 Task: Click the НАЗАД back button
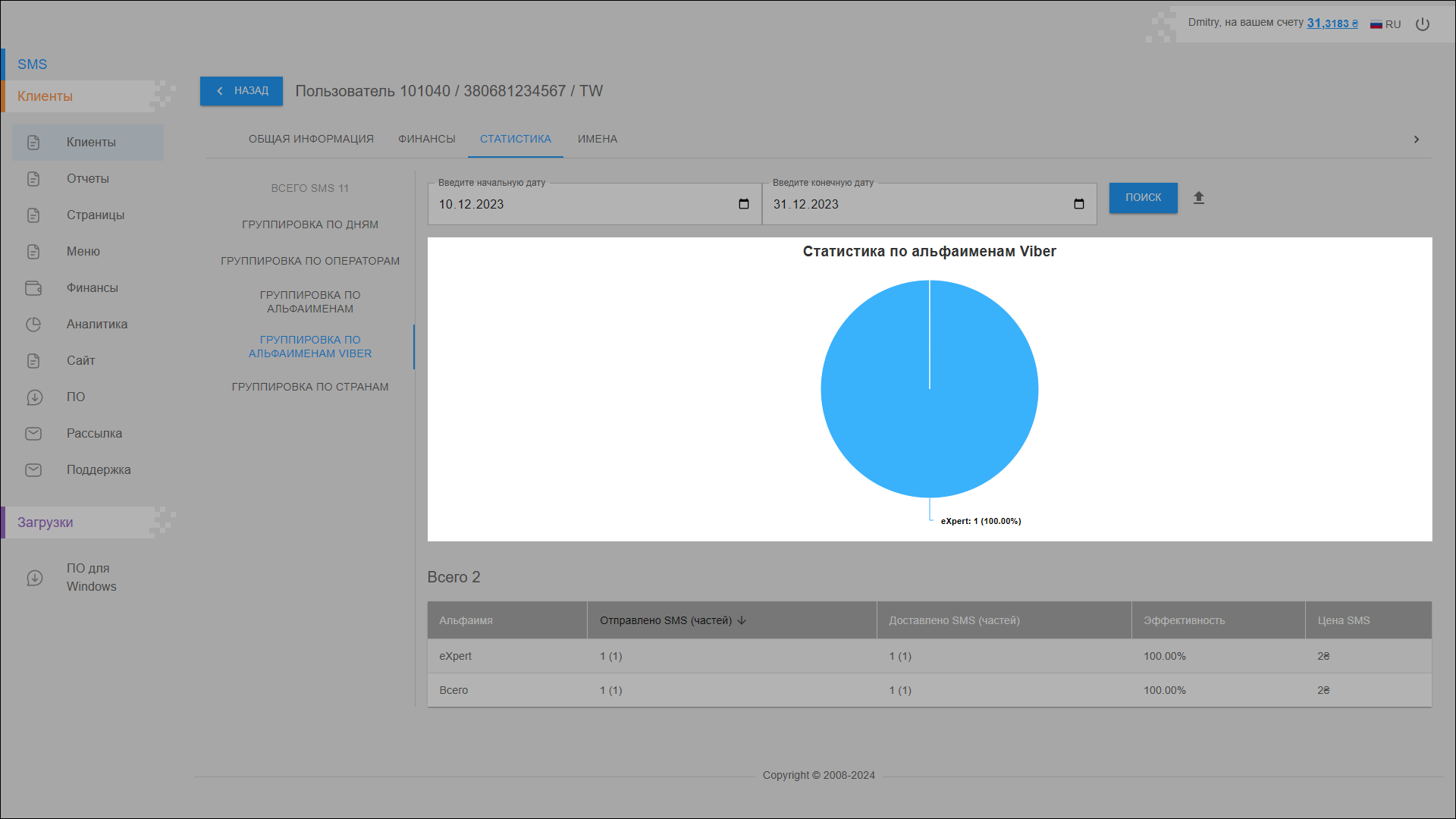pos(241,91)
